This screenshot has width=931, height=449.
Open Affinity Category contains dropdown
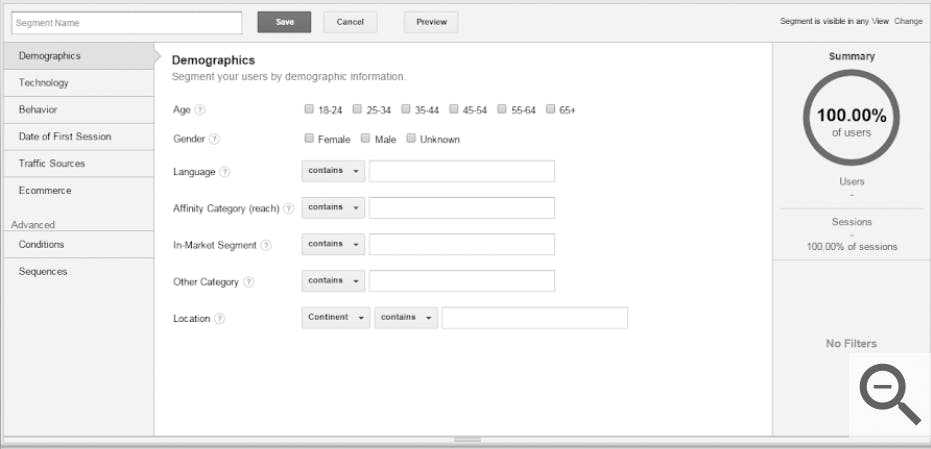click(x=333, y=208)
